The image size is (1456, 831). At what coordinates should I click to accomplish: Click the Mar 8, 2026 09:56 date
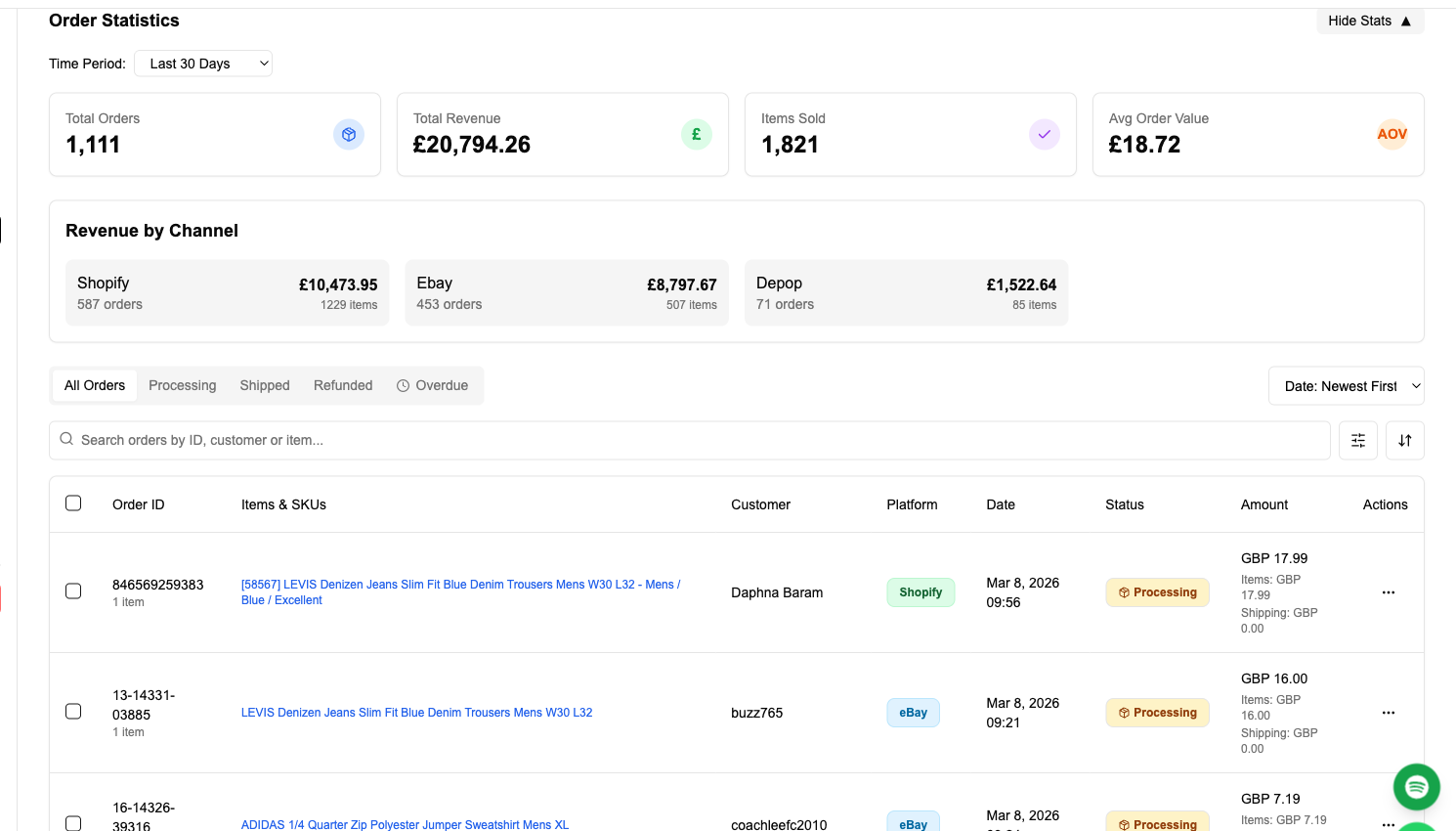point(1023,592)
